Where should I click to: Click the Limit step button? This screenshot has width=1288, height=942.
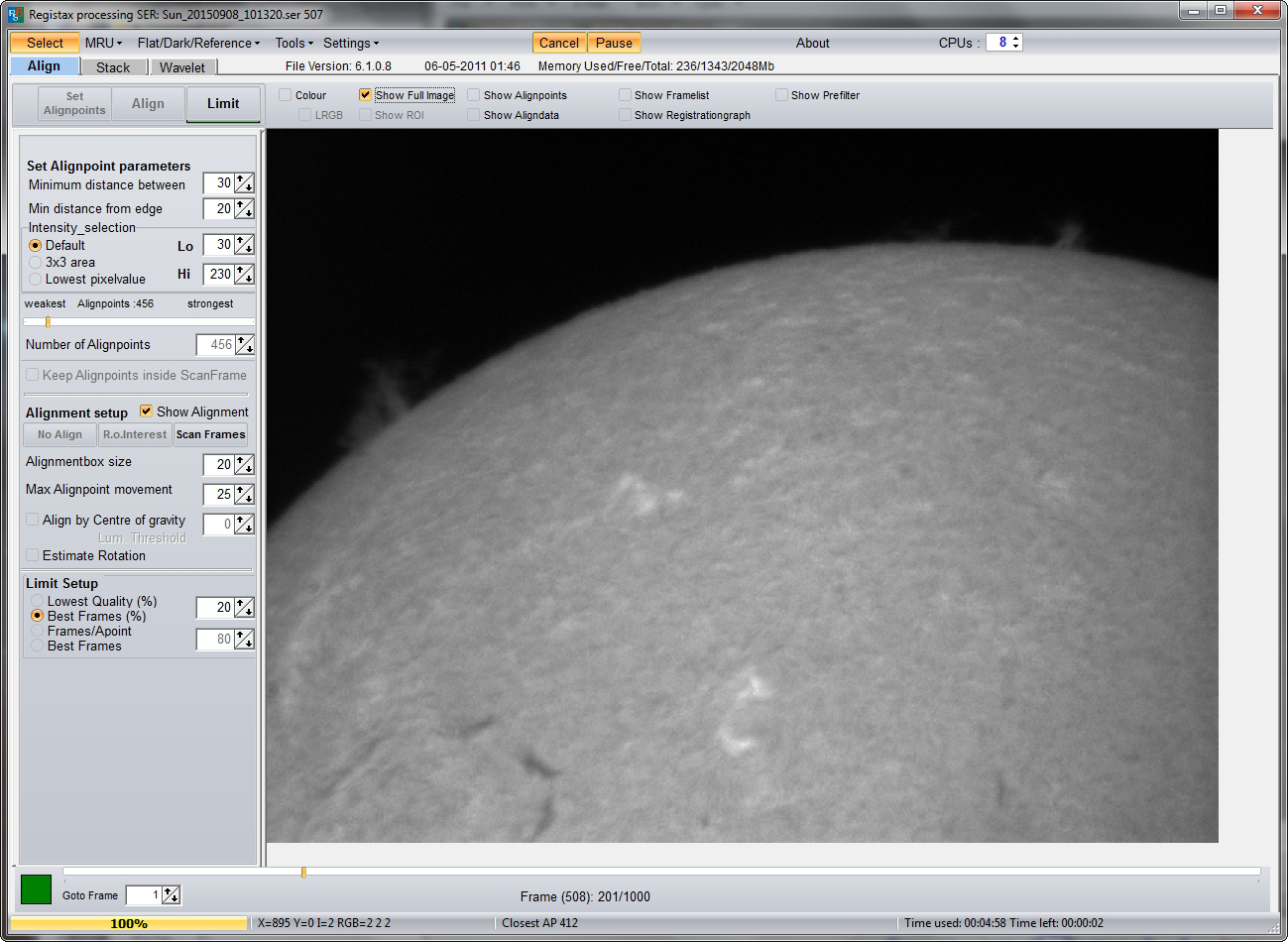[223, 103]
